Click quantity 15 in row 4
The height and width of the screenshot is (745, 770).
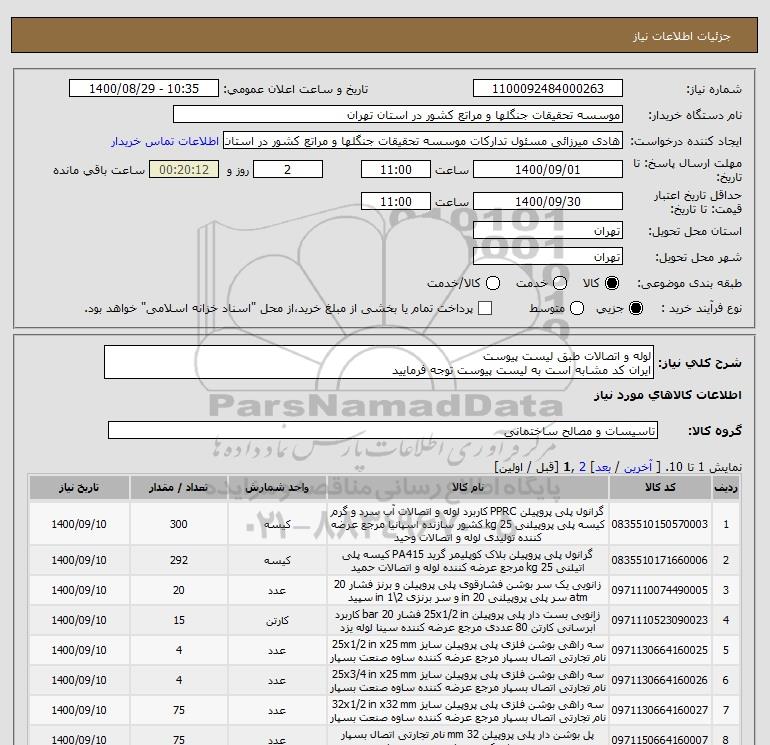179,620
